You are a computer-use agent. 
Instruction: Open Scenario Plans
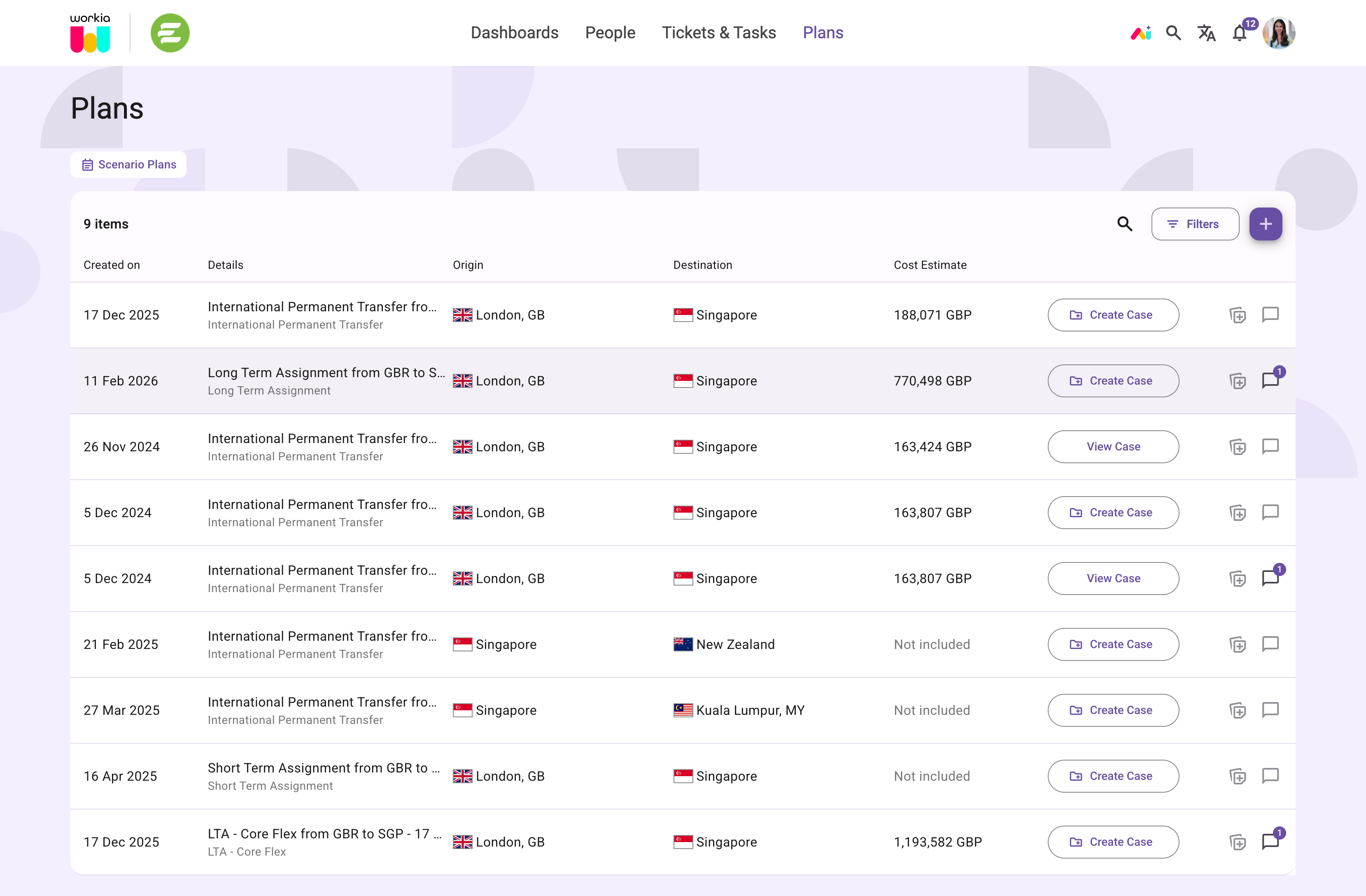click(128, 164)
